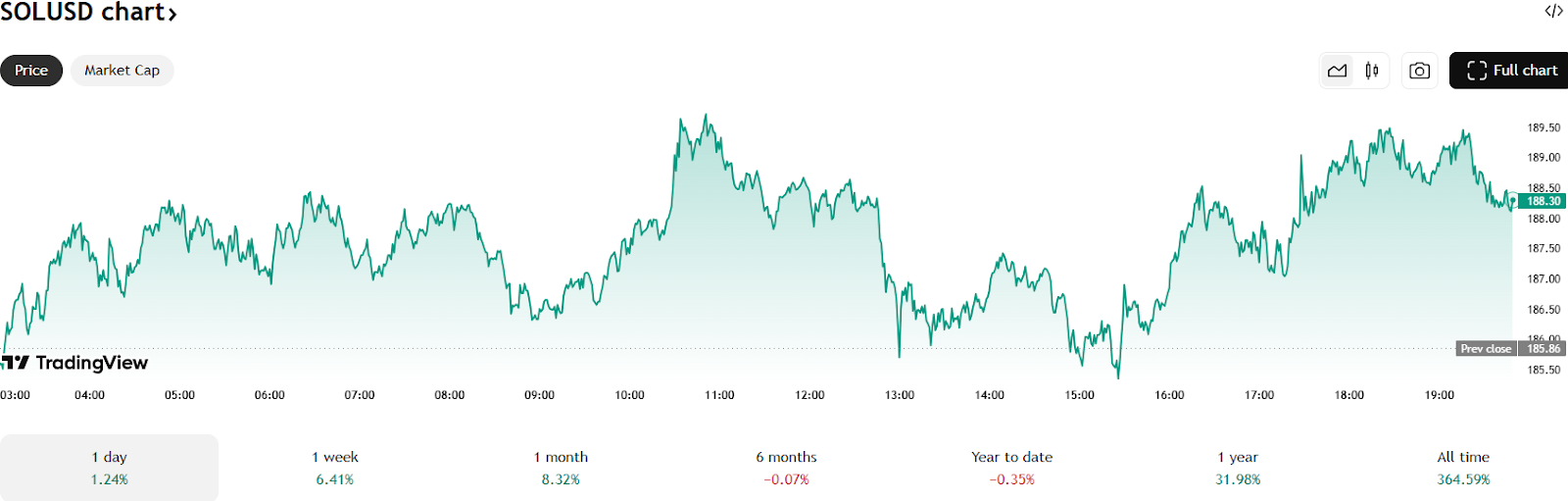
Task: Open the embed code icon
Action: [1553, 12]
